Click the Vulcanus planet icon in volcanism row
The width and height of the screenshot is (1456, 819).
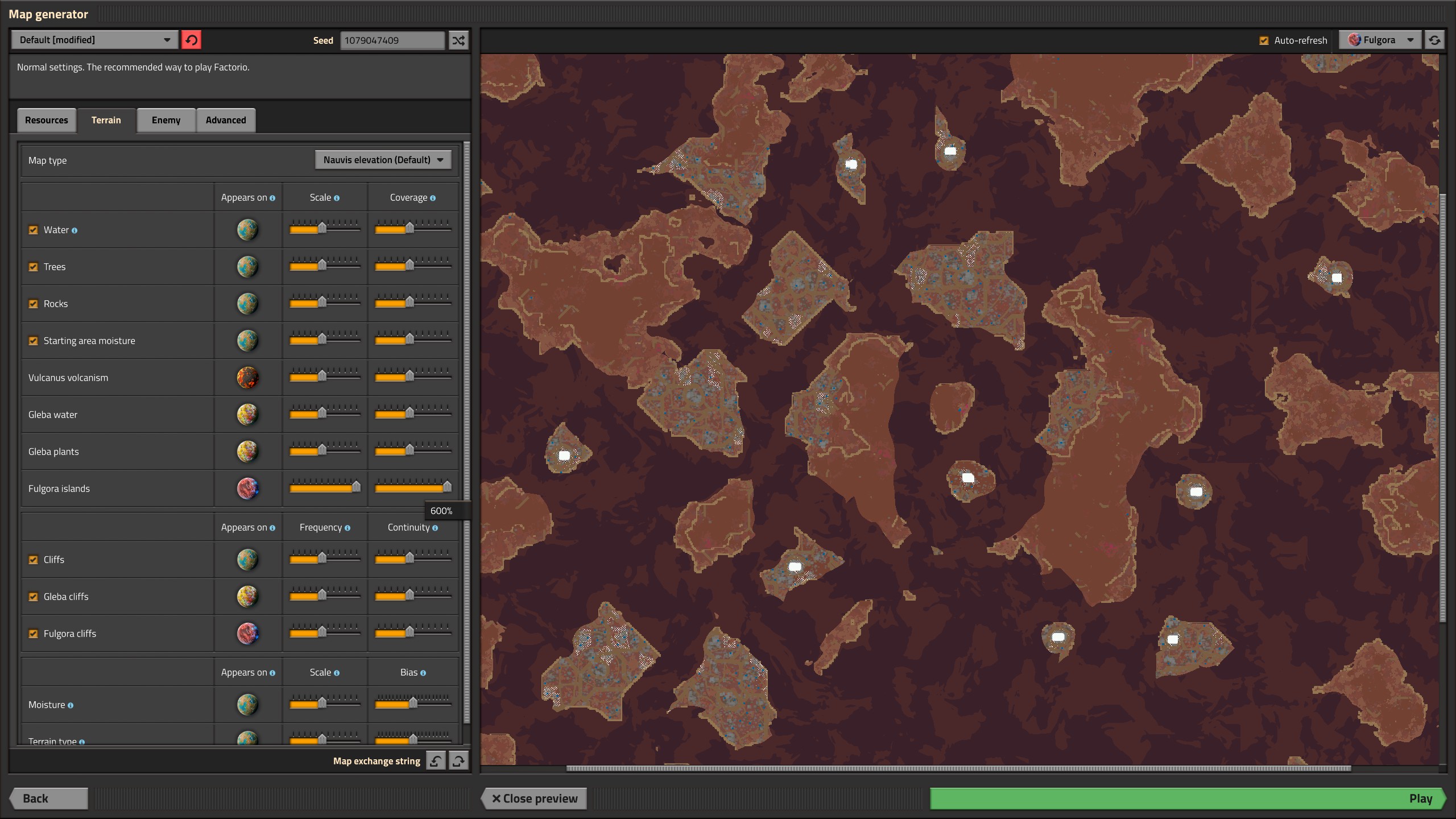(x=247, y=378)
